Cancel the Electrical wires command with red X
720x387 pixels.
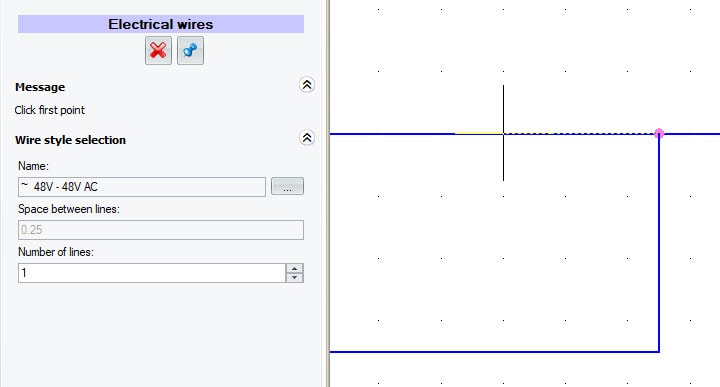[158, 50]
